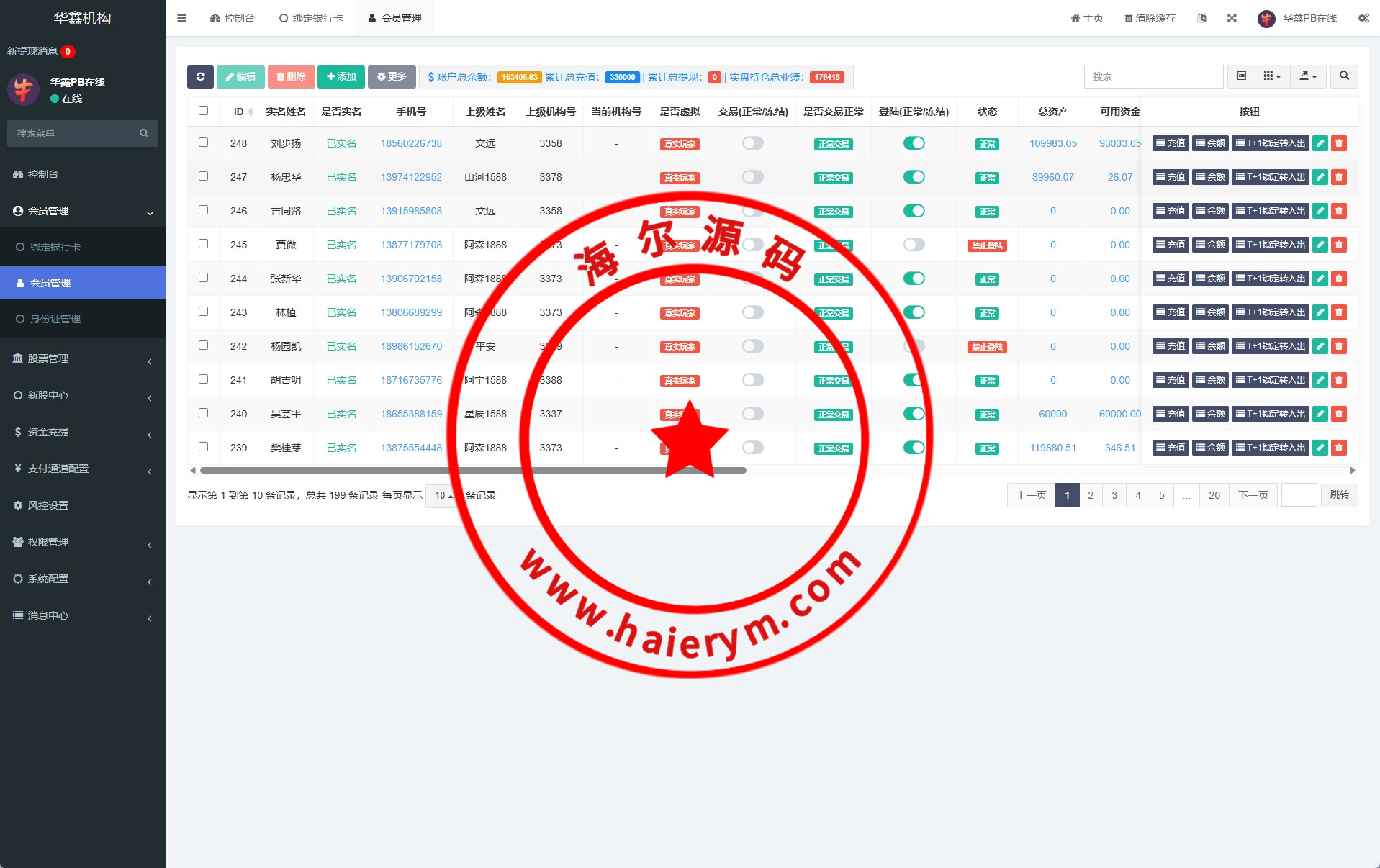Click green edit pencil icon for row 248

point(1320,143)
